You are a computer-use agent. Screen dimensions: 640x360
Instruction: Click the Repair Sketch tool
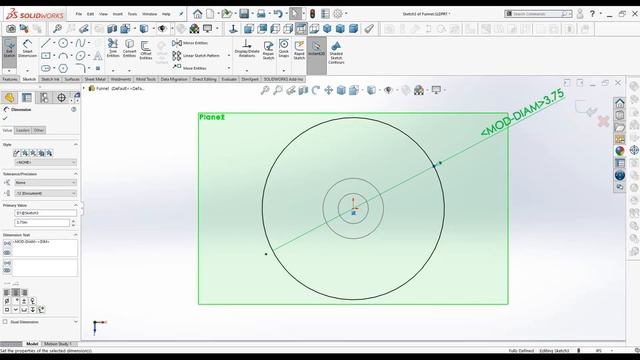click(268, 50)
